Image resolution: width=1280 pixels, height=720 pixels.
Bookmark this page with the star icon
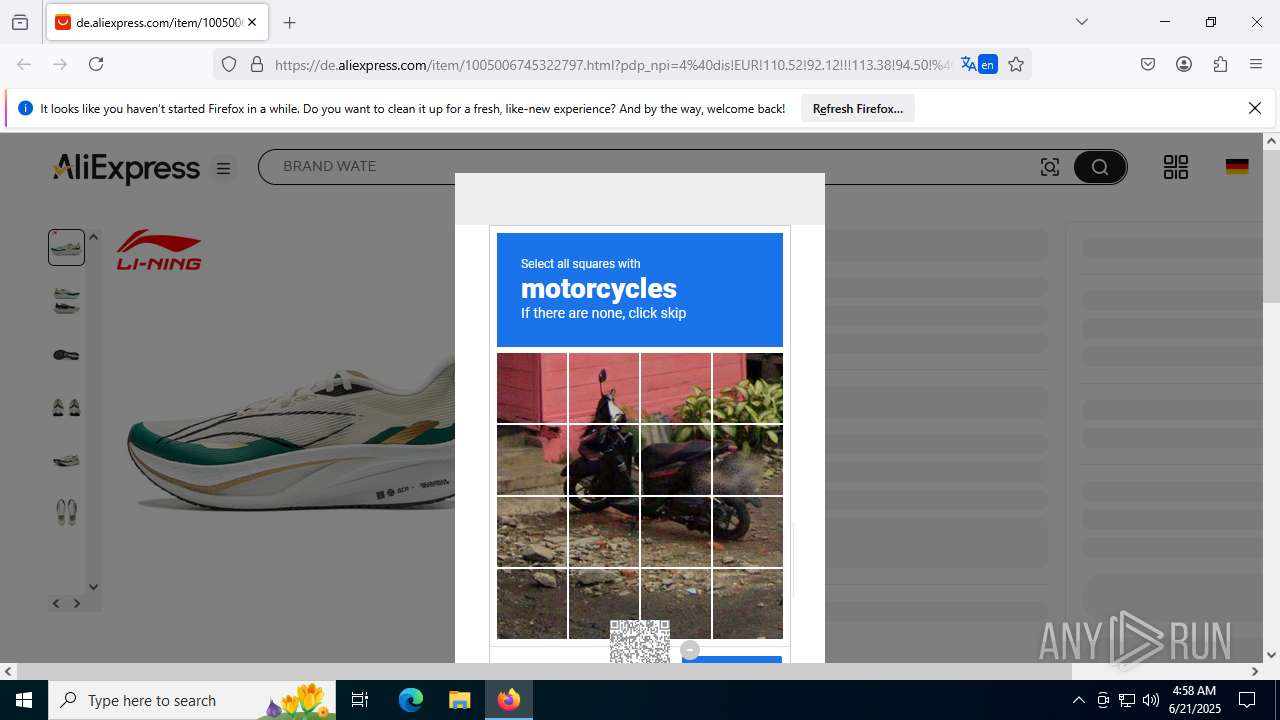coord(1016,64)
